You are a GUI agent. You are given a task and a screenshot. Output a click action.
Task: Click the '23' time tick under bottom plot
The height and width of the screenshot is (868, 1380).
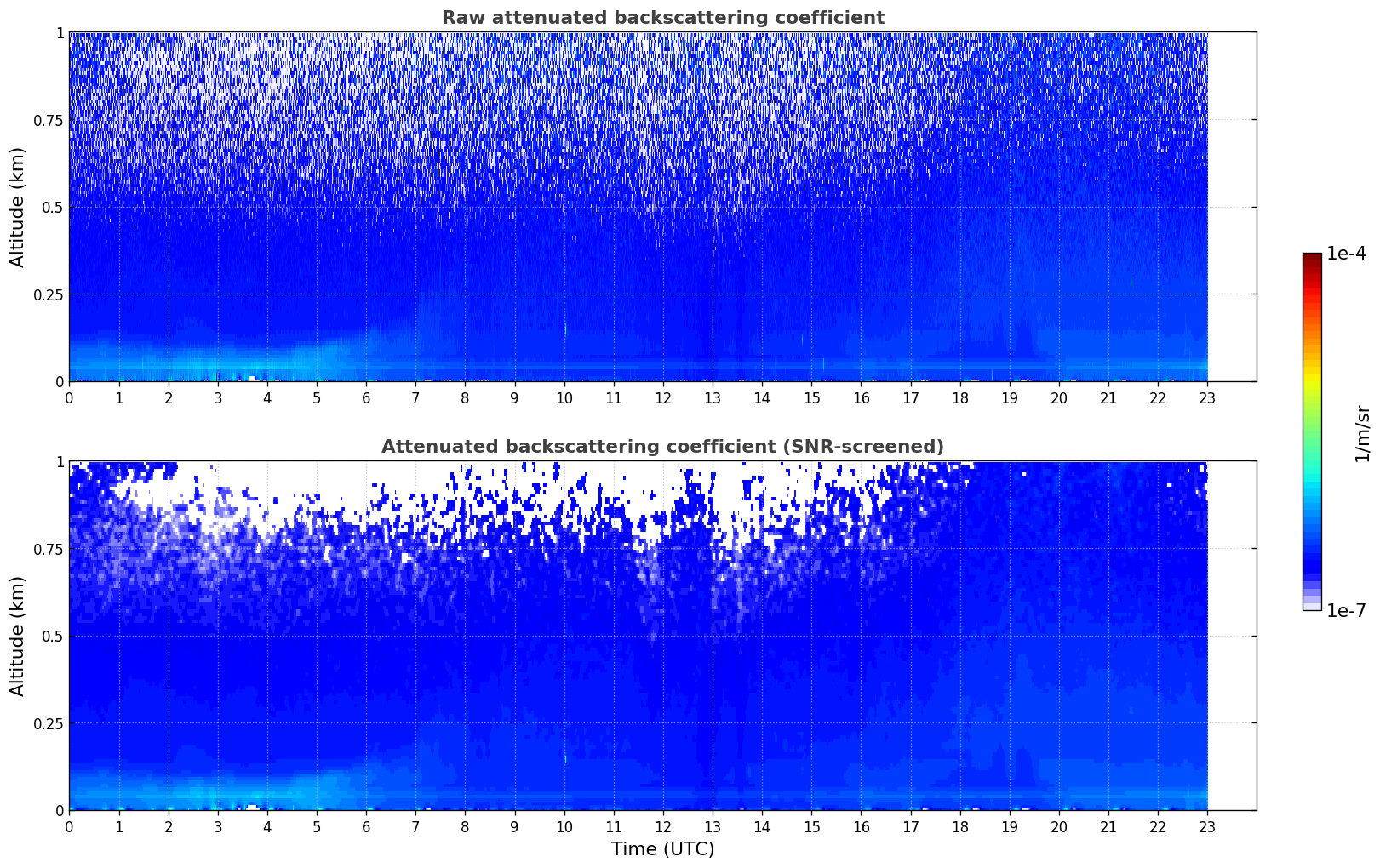[x=1207, y=826]
